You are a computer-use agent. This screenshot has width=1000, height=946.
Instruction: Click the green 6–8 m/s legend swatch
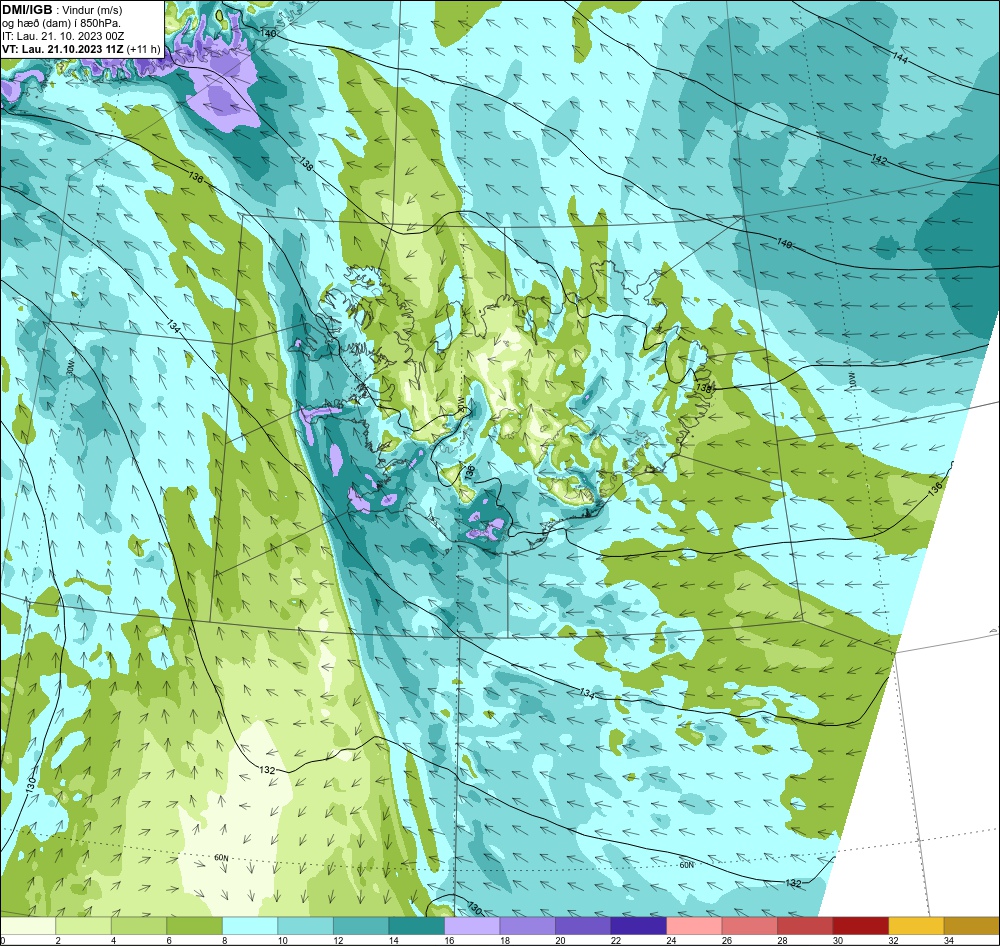pos(195,925)
